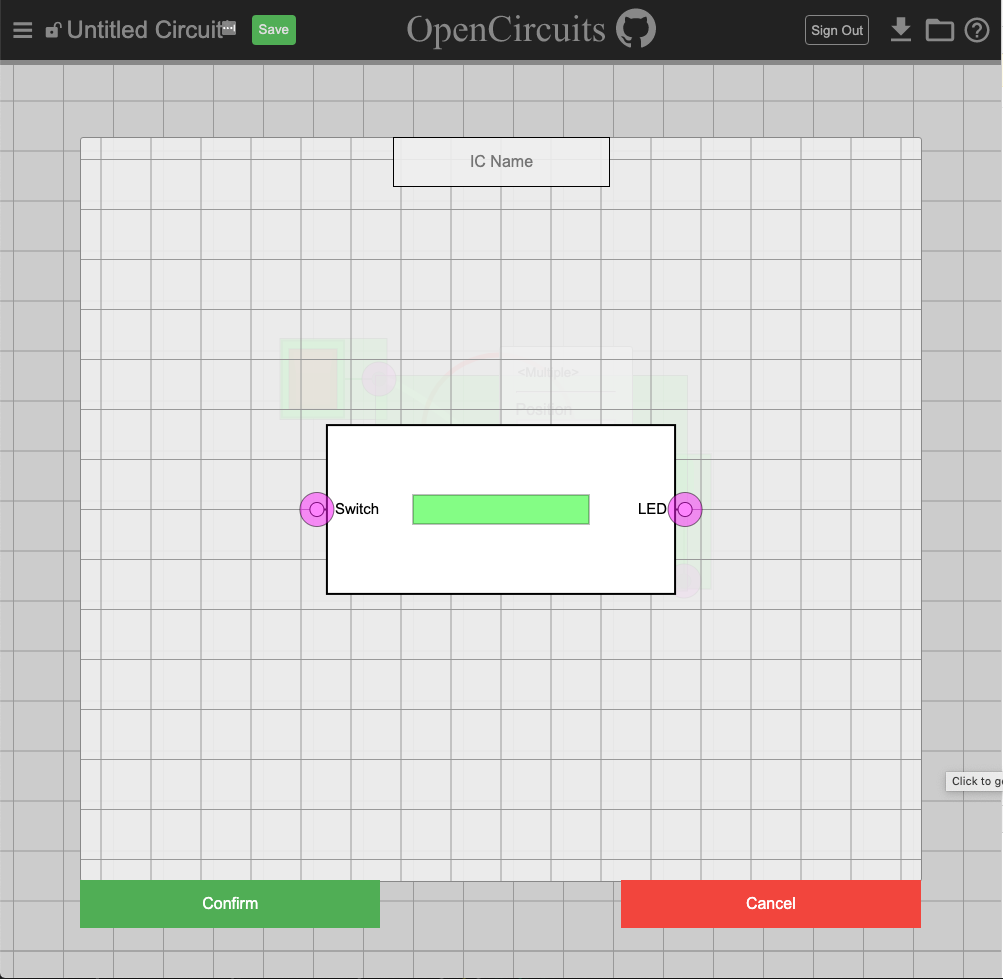Image resolution: width=1003 pixels, height=979 pixels.
Task: Sign Out of your account
Action: click(836, 29)
